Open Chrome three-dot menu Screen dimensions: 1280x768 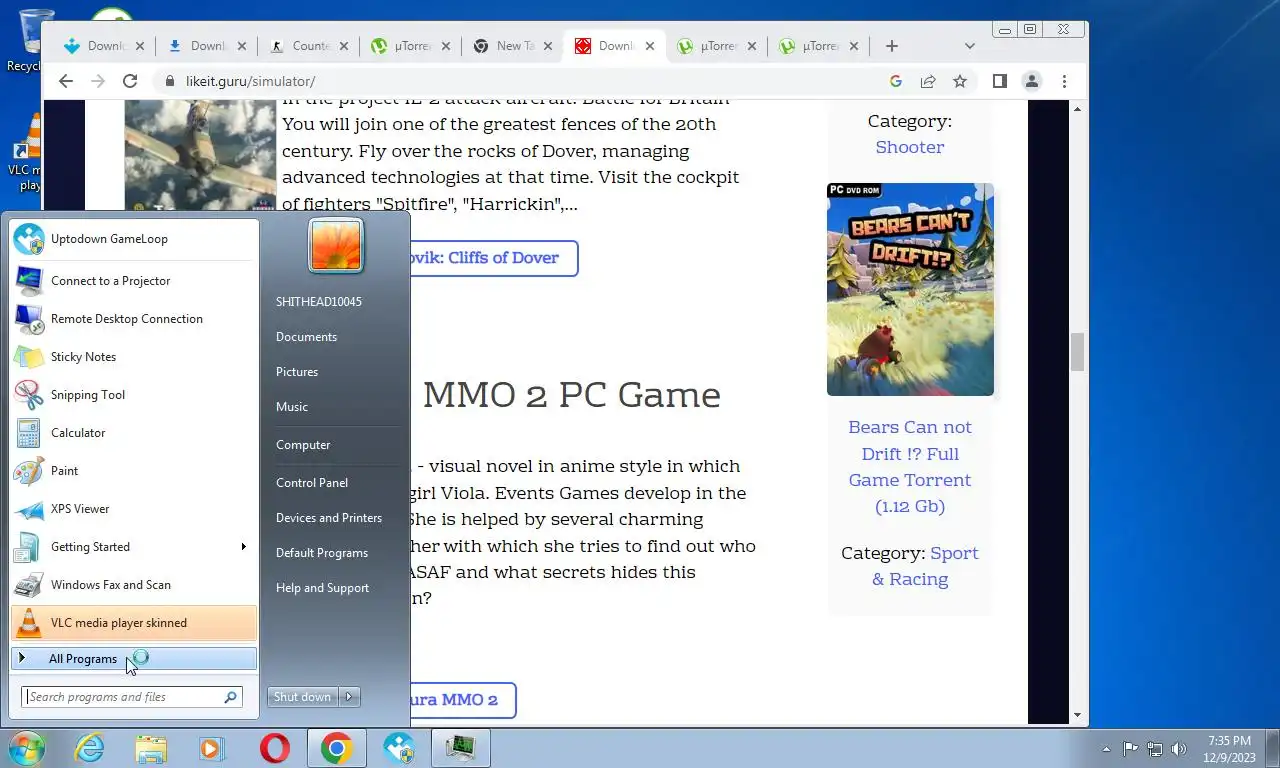(x=1064, y=81)
